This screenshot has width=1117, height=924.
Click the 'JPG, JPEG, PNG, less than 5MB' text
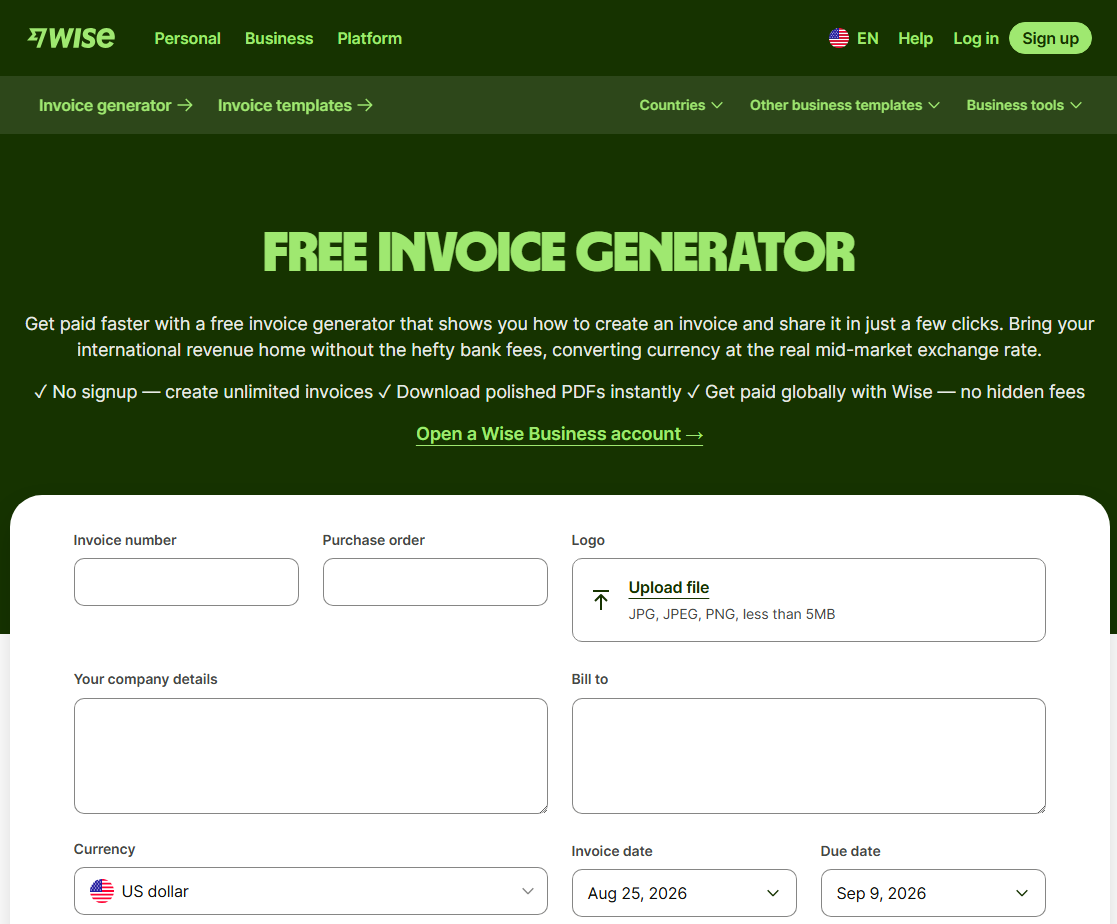coord(732,614)
